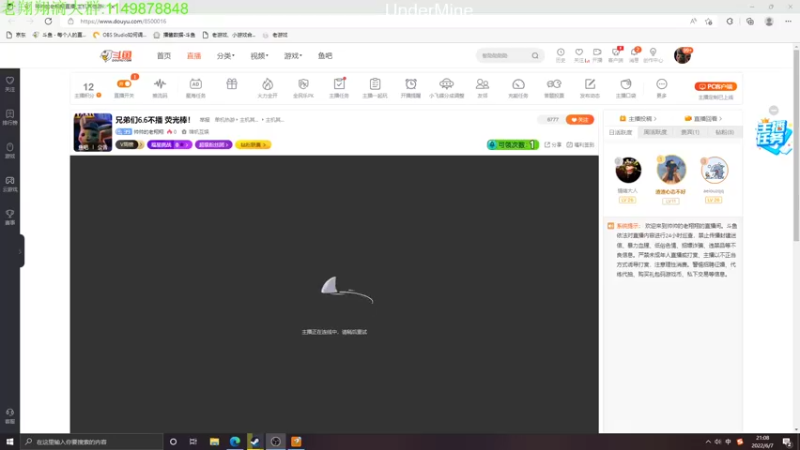Open the waveform stream code tool

160,87
